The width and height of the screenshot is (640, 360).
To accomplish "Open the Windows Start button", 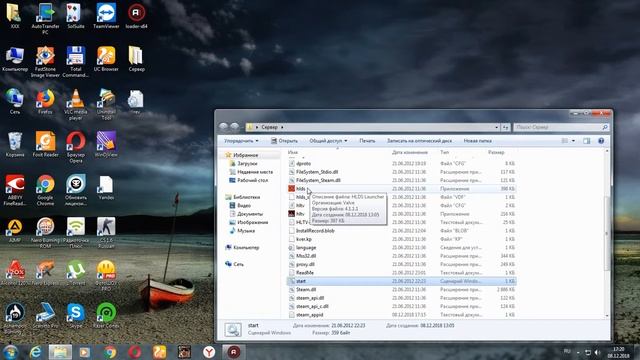I will [x=10, y=352].
